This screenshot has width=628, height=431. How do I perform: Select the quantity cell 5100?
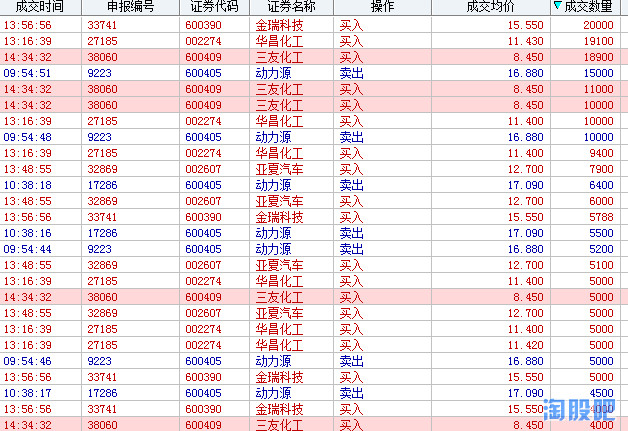[x=601, y=265]
